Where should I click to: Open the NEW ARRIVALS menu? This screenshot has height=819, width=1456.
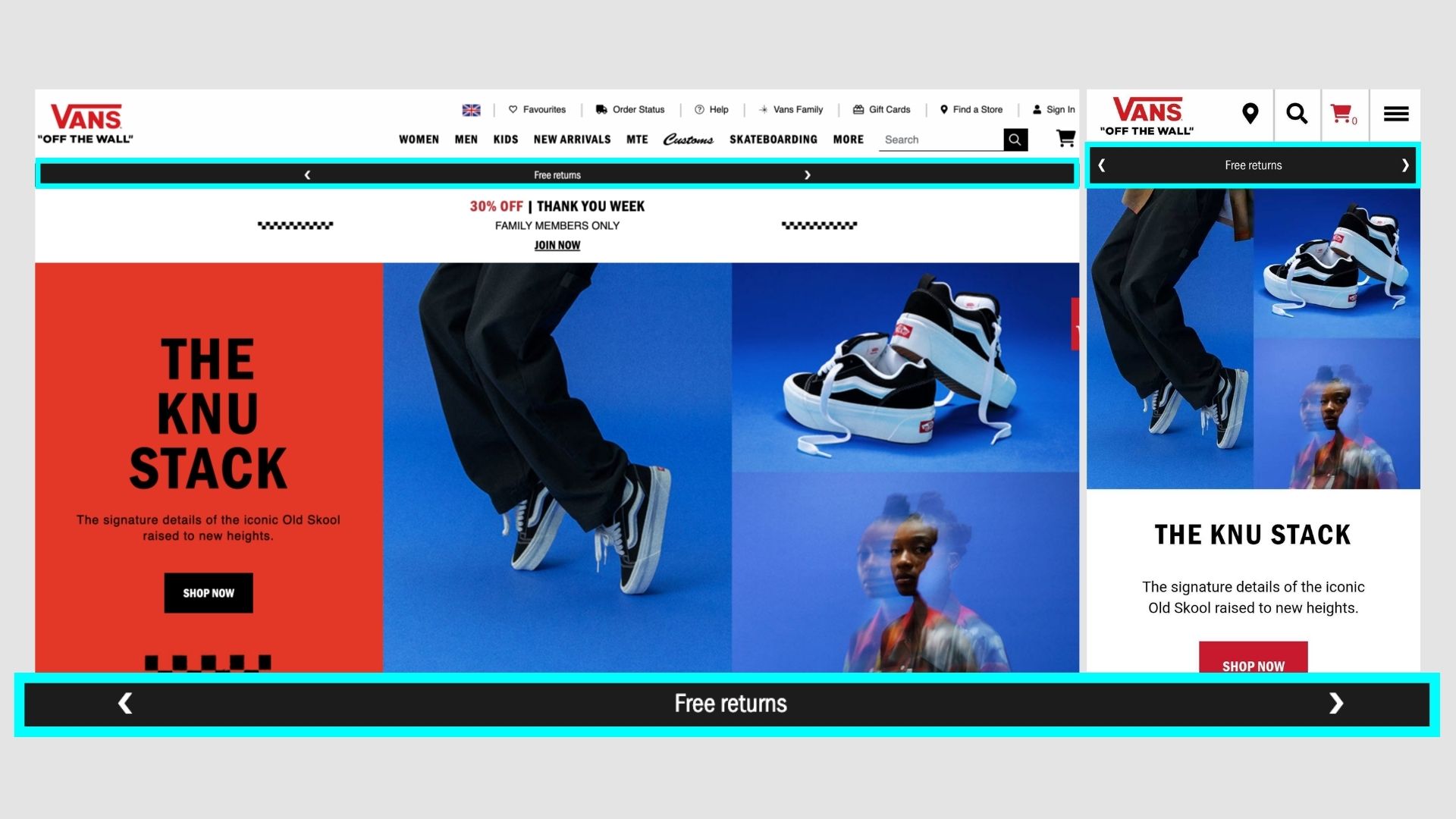pyautogui.click(x=572, y=140)
